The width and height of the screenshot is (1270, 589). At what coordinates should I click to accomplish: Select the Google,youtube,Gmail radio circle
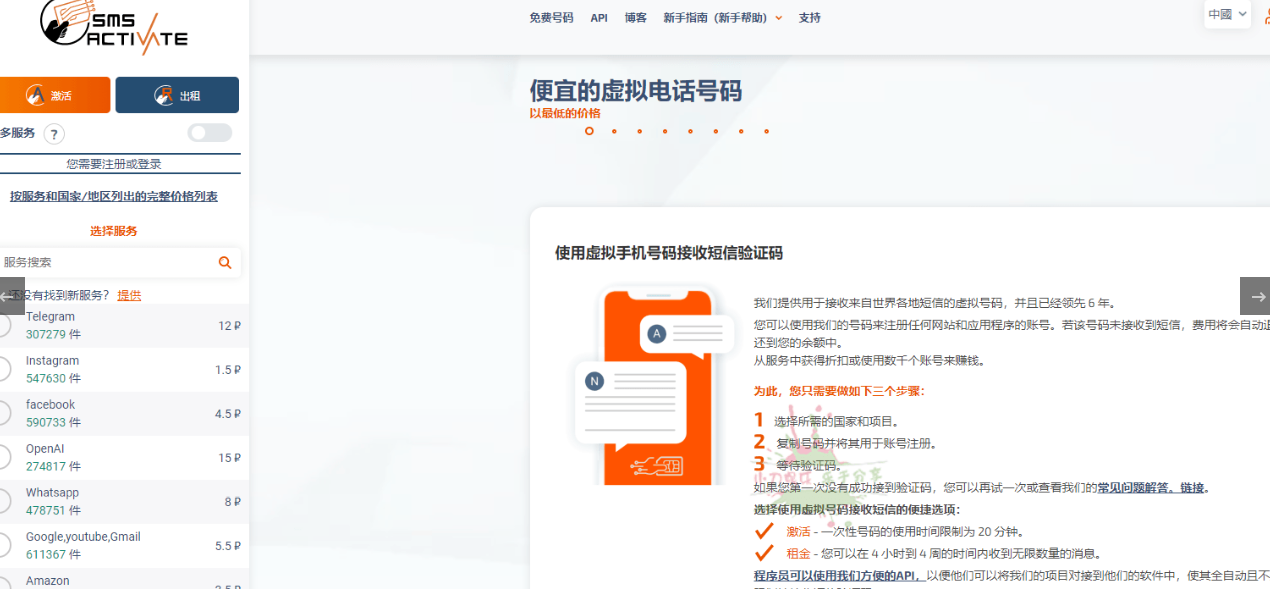click(x=3, y=546)
